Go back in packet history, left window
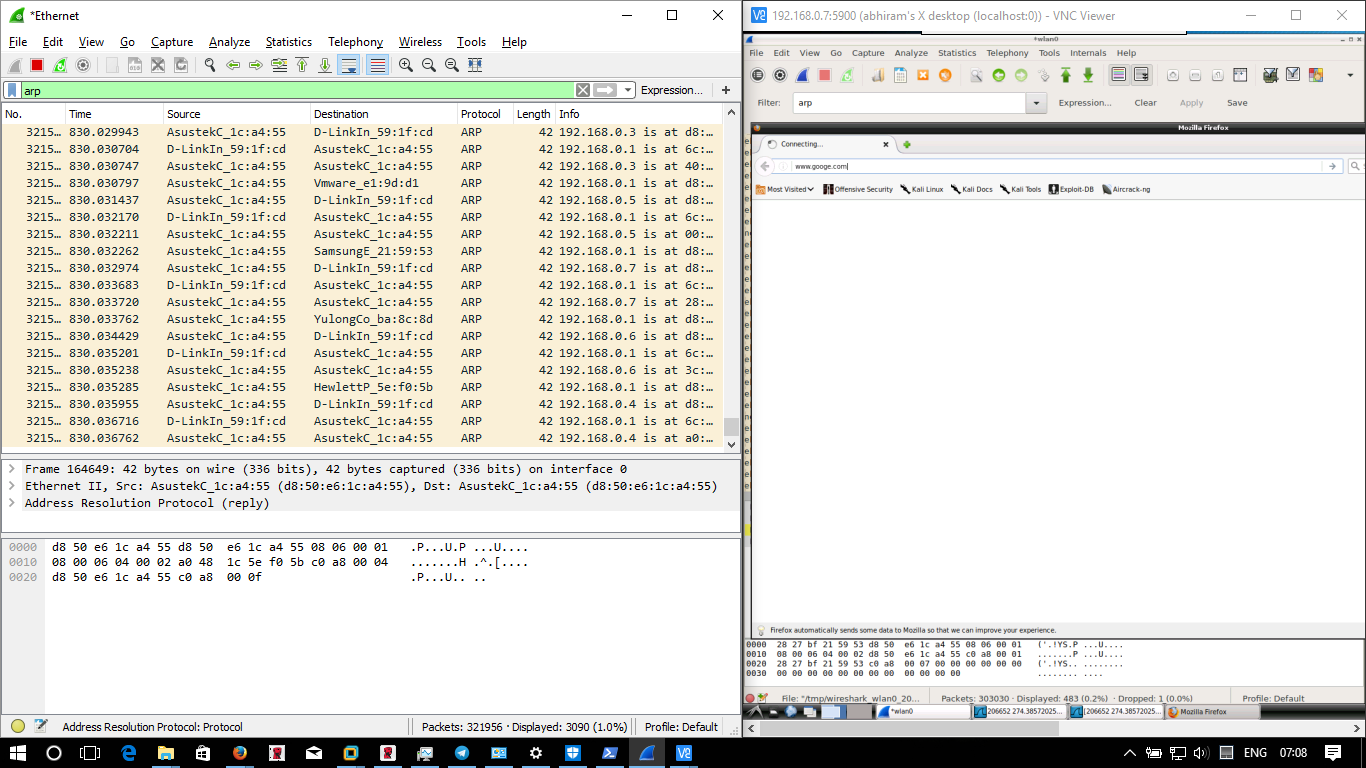The width and height of the screenshot is (1366, 768). pos(233,65)
